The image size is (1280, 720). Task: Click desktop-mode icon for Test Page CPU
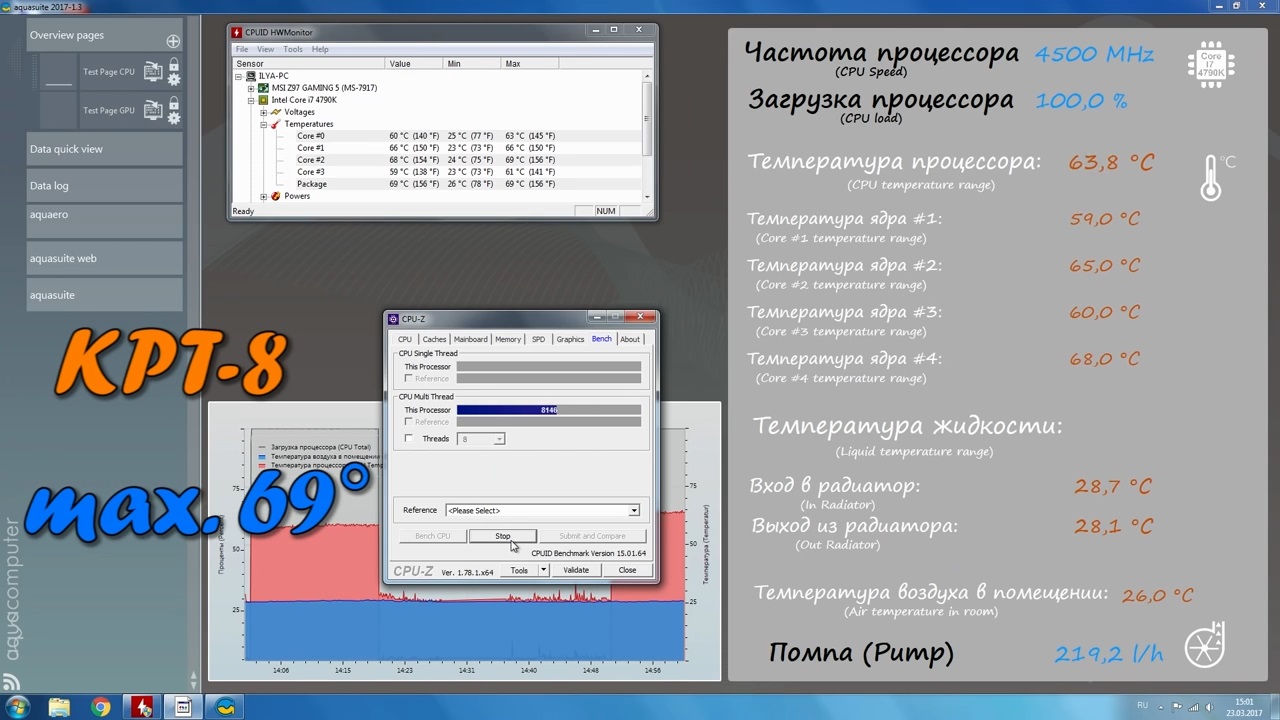153,71
